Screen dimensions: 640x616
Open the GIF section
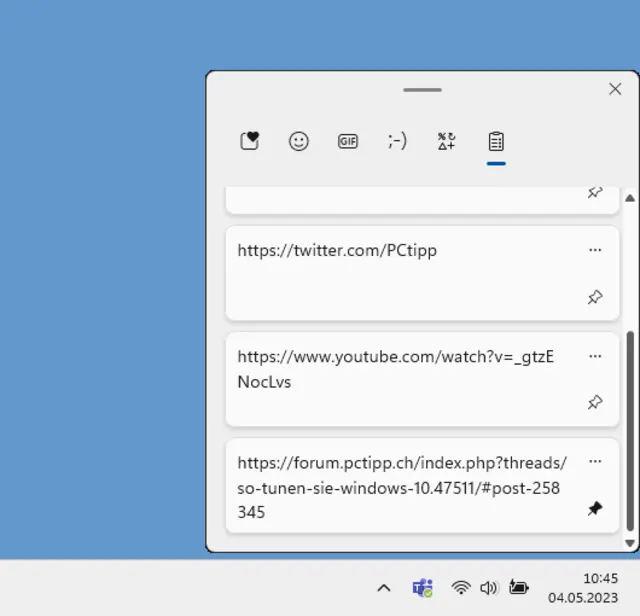(x=348, y=141)
